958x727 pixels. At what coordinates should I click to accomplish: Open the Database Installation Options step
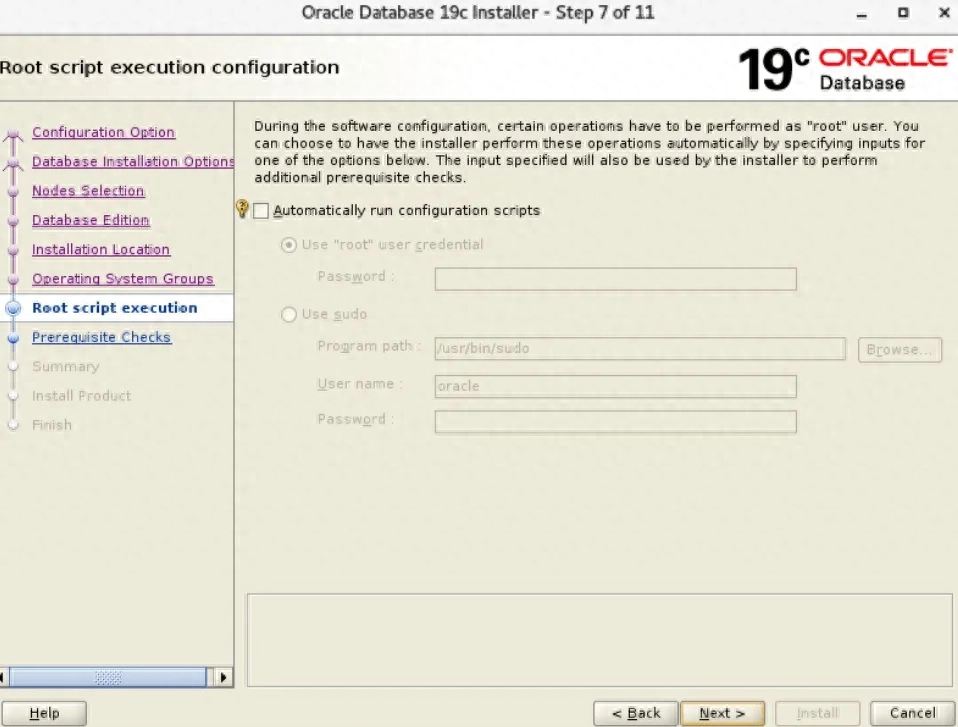click(x=132, y=162)
